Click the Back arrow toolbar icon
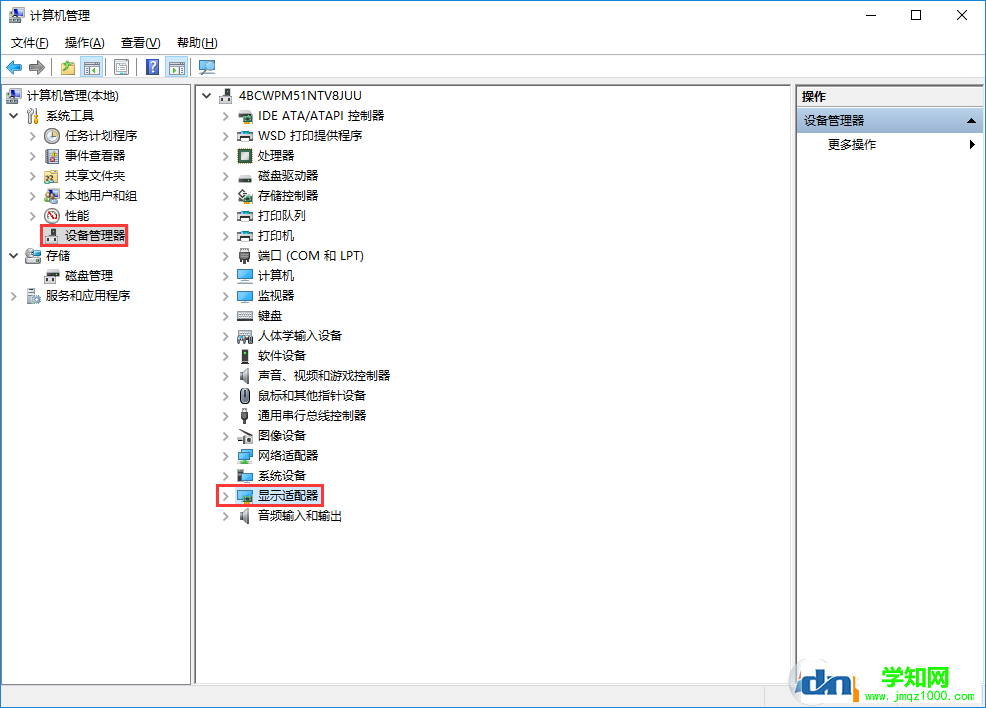 14,67
